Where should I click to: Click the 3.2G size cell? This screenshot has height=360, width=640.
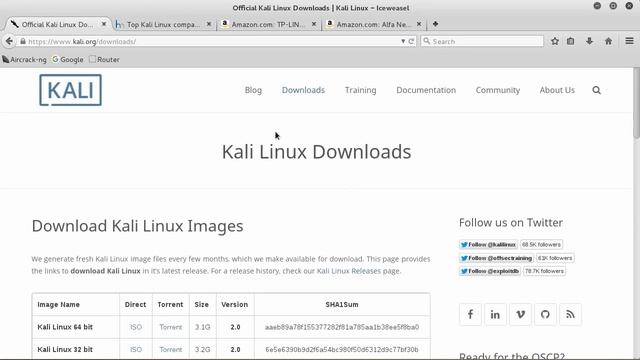202,349
